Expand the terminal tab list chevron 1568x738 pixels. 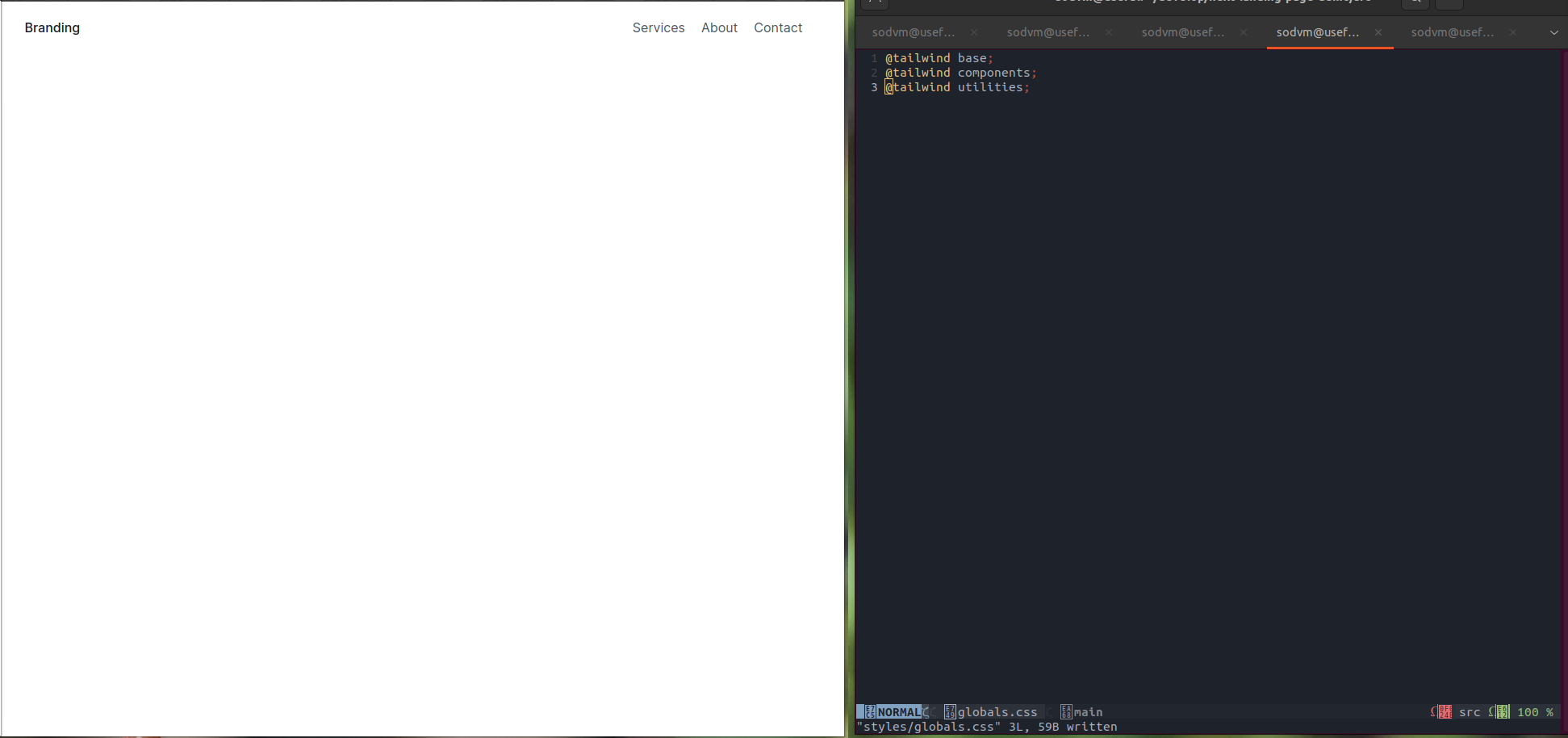coord(1554,32)
